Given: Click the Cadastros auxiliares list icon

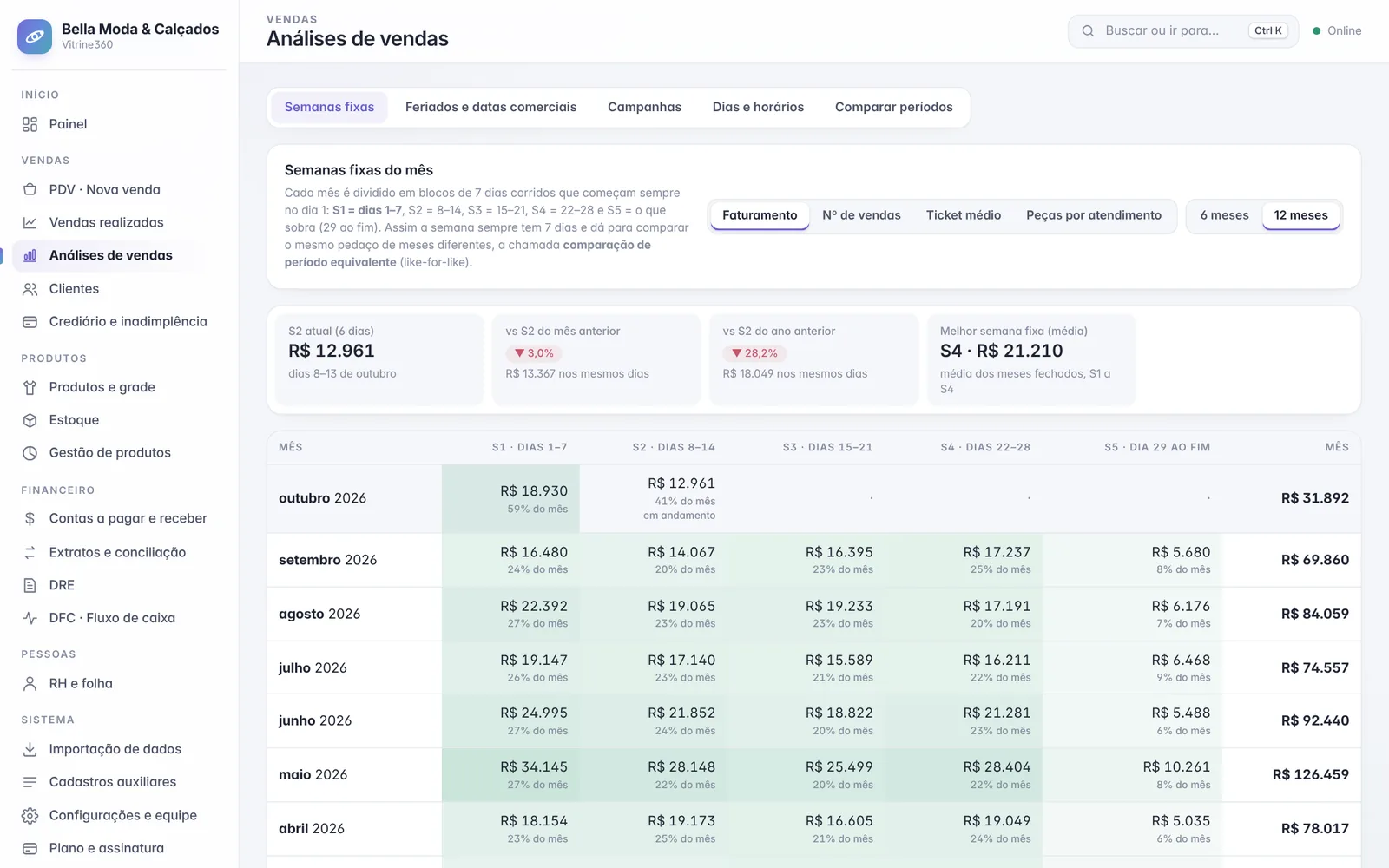Looking at the screenshot, I should tap(30, 782).
